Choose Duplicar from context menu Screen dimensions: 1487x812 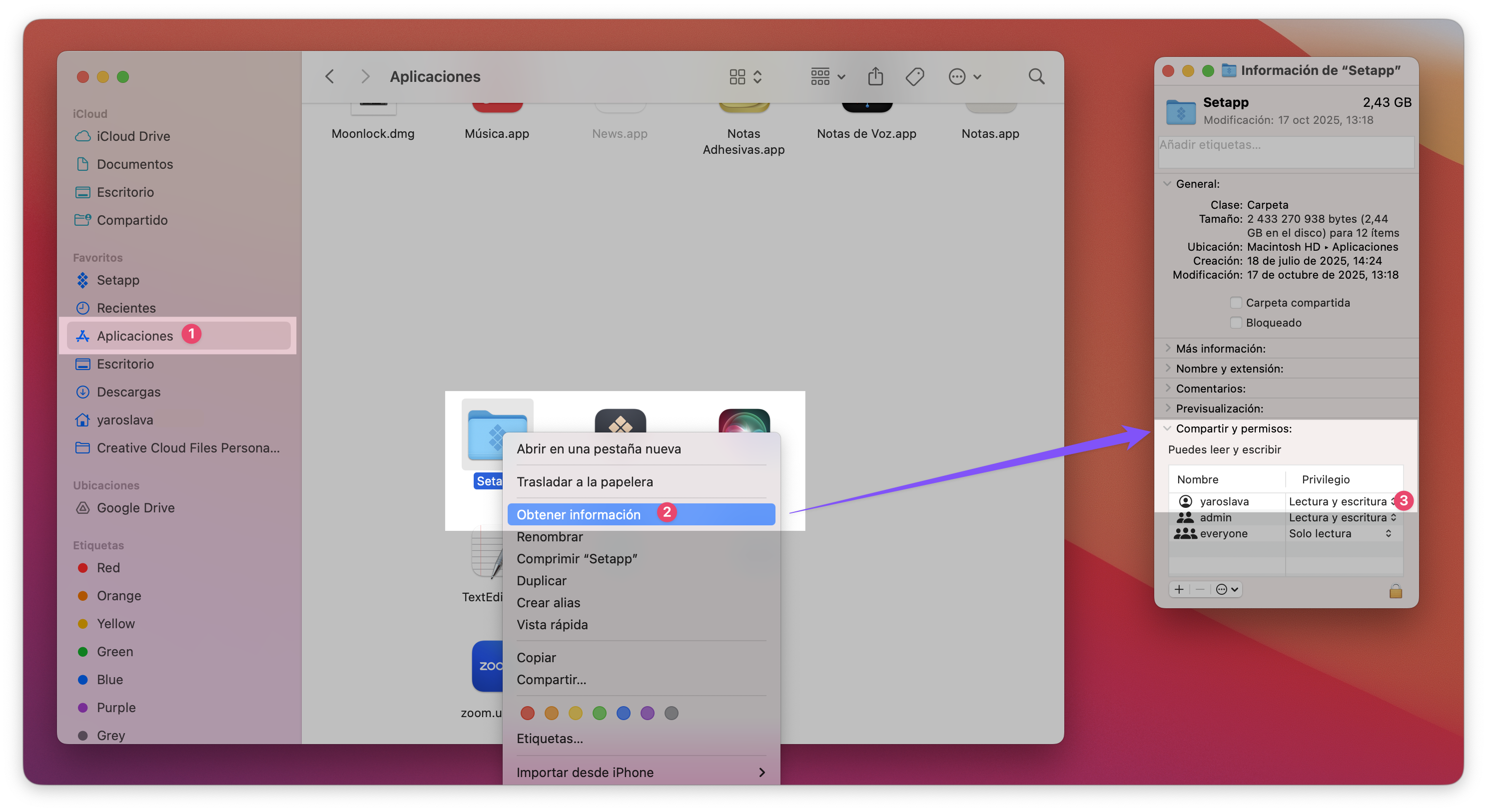(641, 581)
